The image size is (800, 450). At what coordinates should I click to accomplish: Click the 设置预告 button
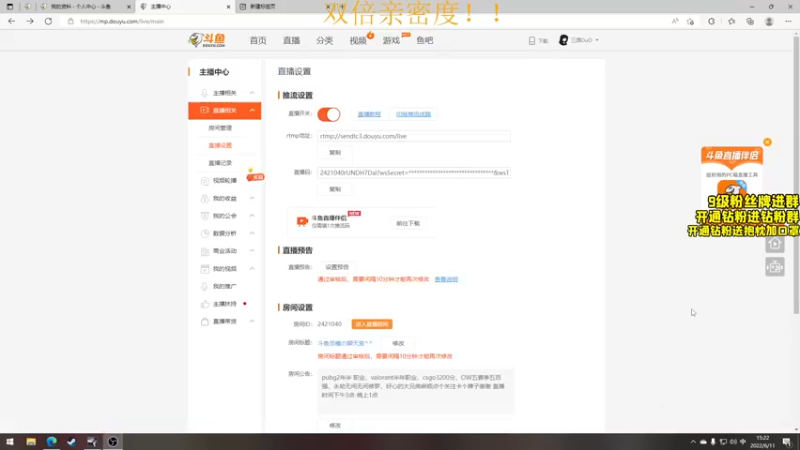click(337, 267)
